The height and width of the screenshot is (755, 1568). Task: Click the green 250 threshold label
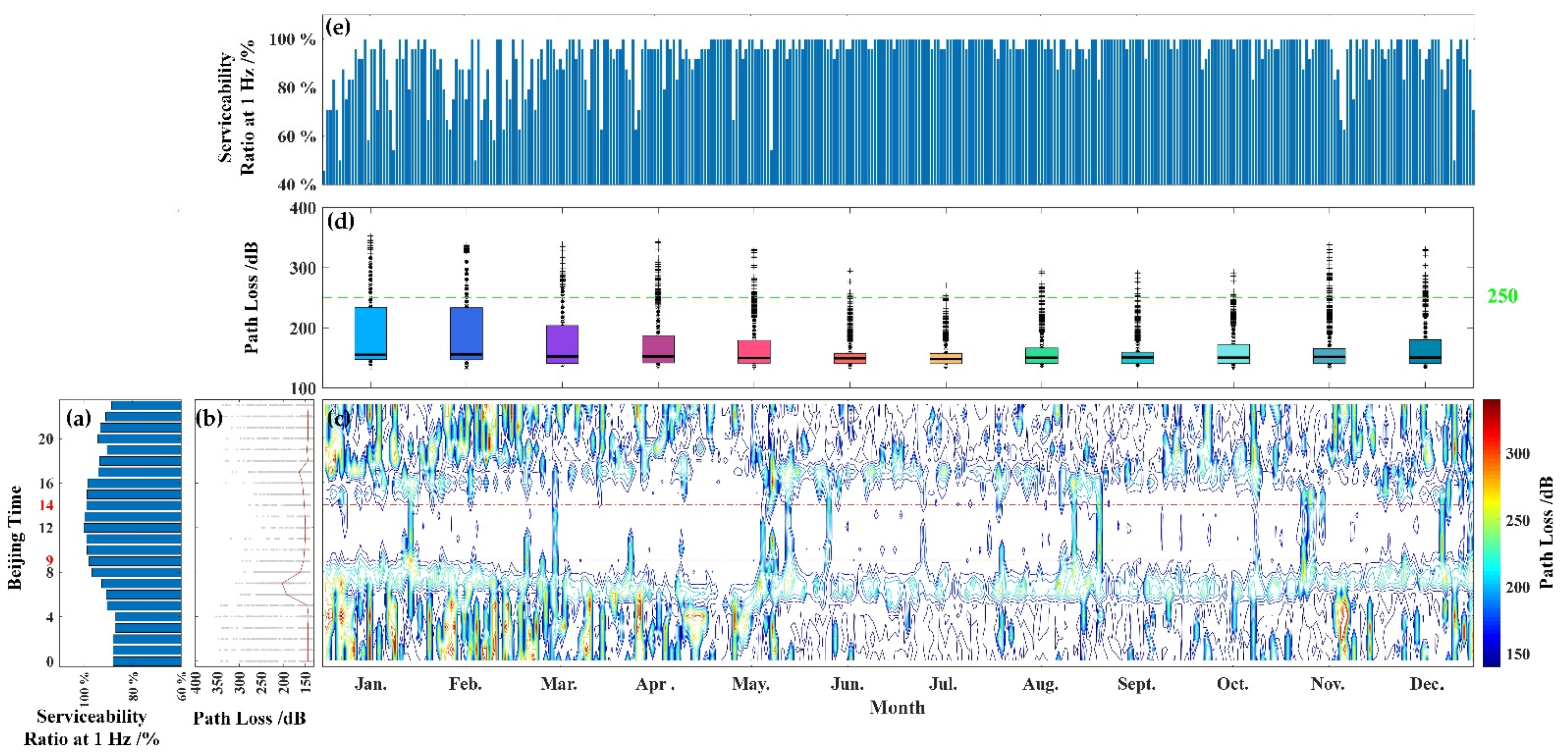point(1502,297)
